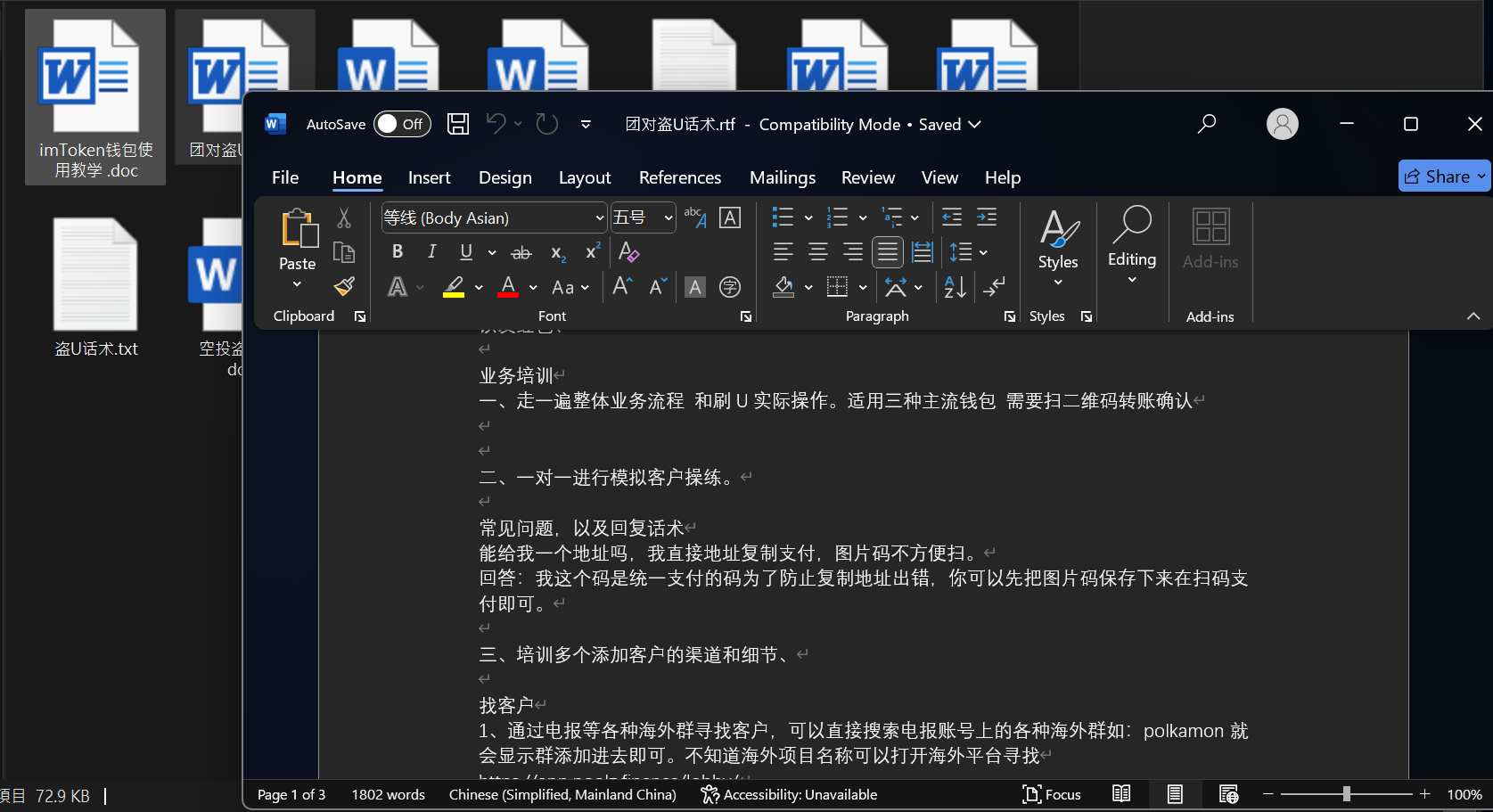The width and height of the screenshot is (1493, 812).
Task: Expand the font size dropdown
Action: point(668,218)
